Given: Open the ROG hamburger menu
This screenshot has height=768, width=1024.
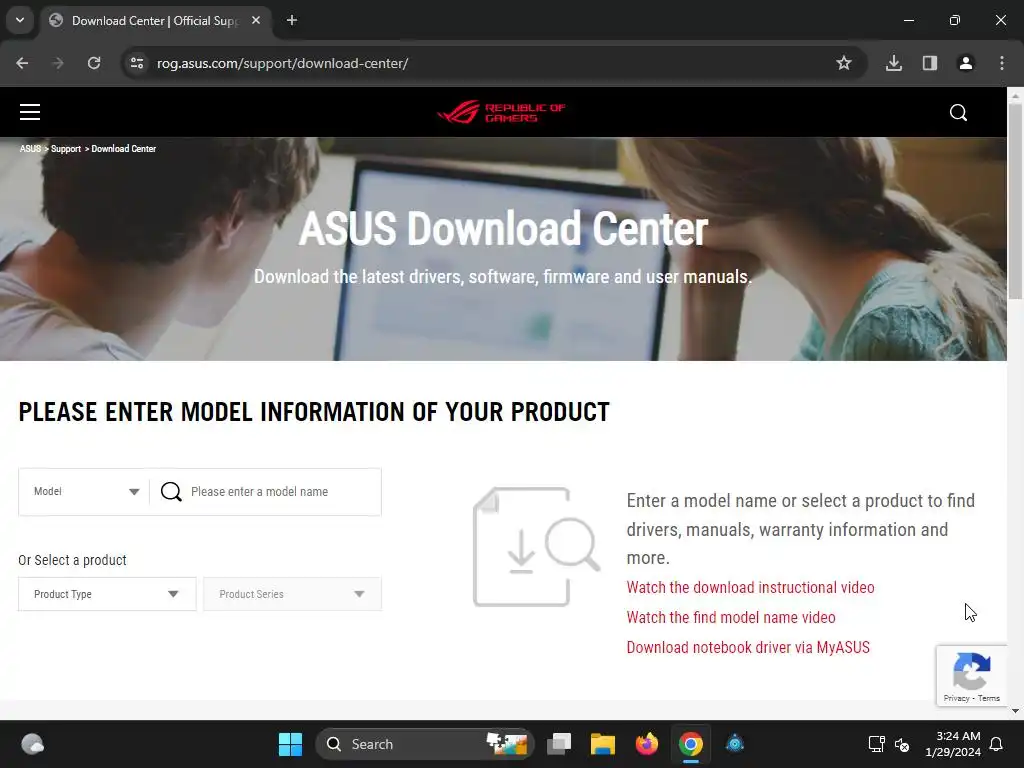Looking at the screenshot, I should pos(30,112).
